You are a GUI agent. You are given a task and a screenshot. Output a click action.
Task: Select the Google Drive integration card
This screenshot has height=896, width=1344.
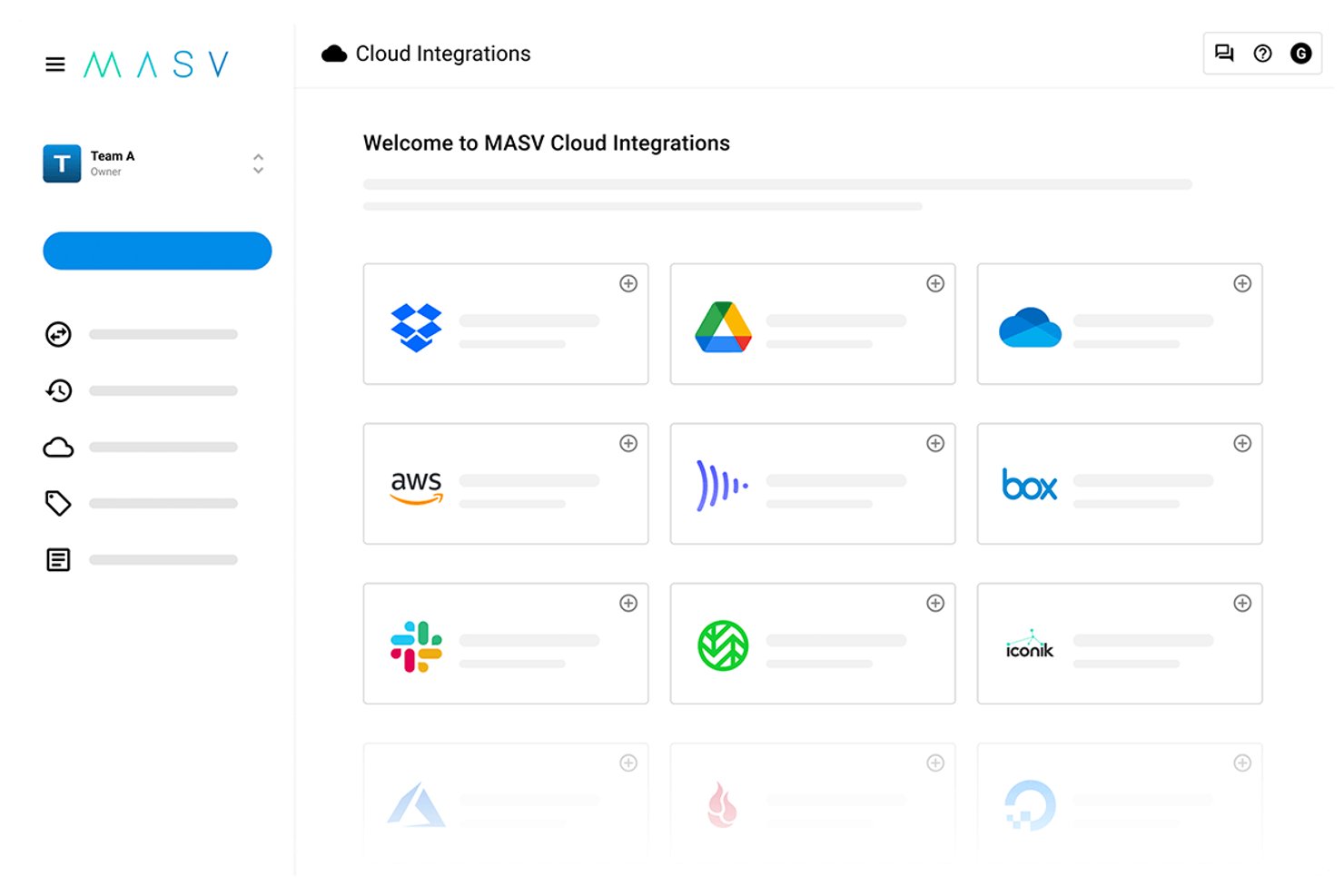click(813, 324)
